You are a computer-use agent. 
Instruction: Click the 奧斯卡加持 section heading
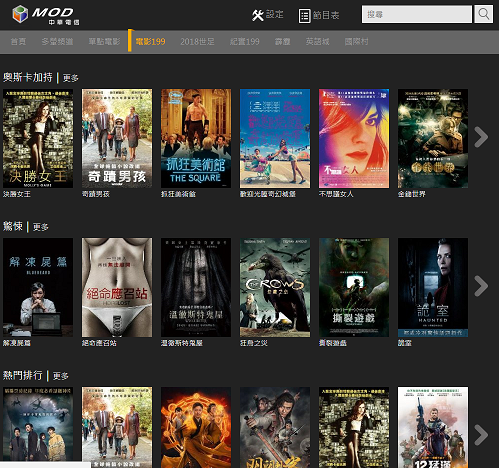point(28,77)
